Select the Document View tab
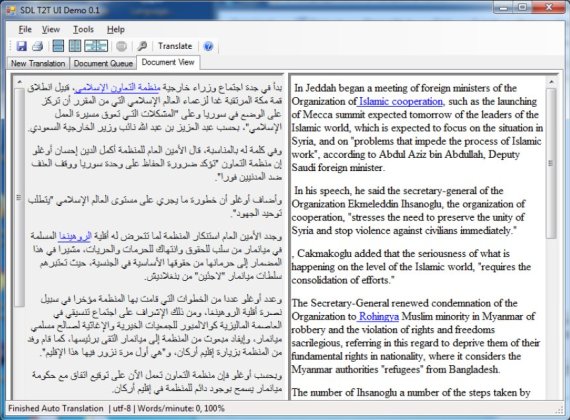570x420 pixels. [168, 62]
